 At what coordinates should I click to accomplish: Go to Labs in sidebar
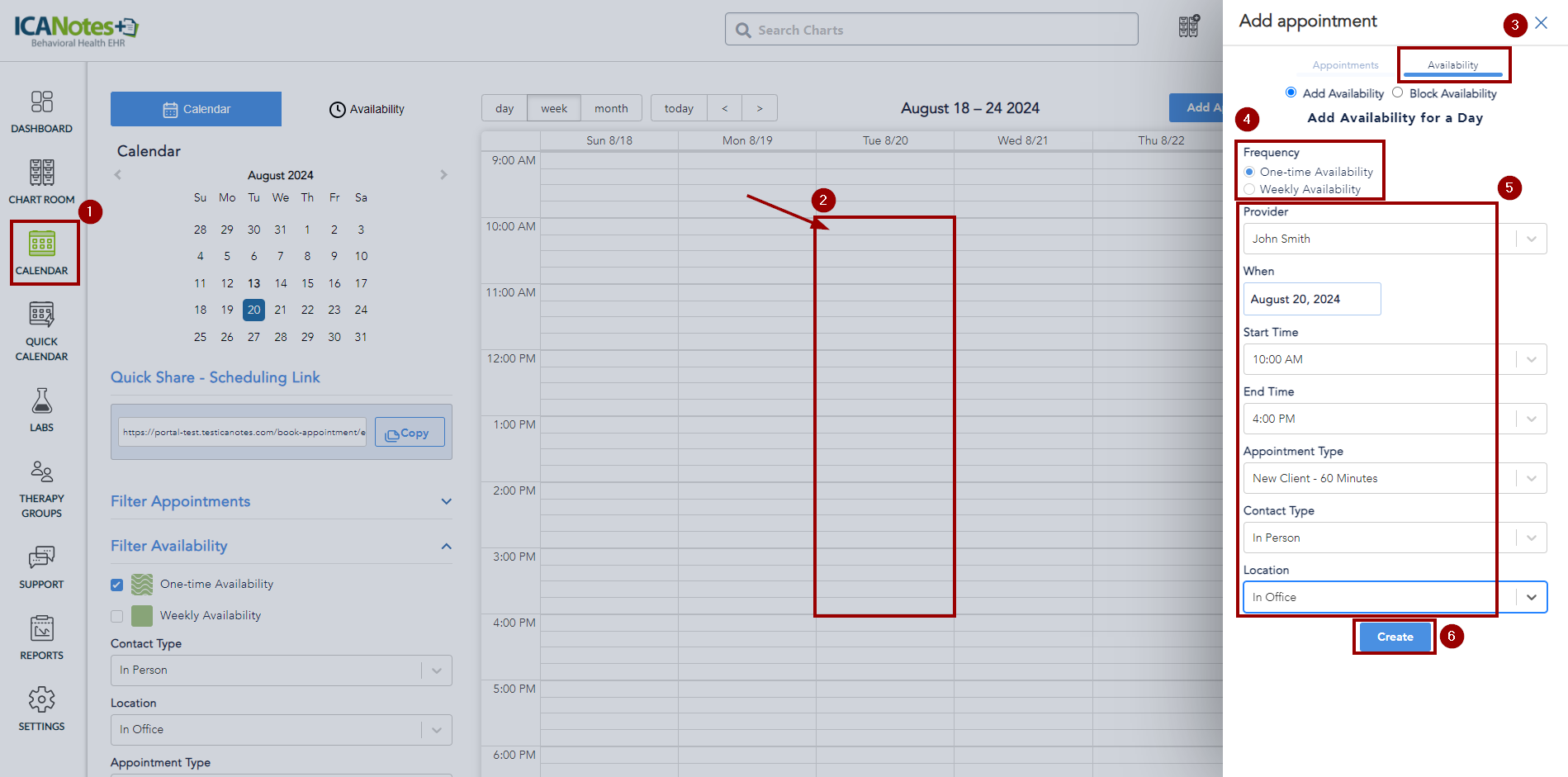[x=41, y=410]
